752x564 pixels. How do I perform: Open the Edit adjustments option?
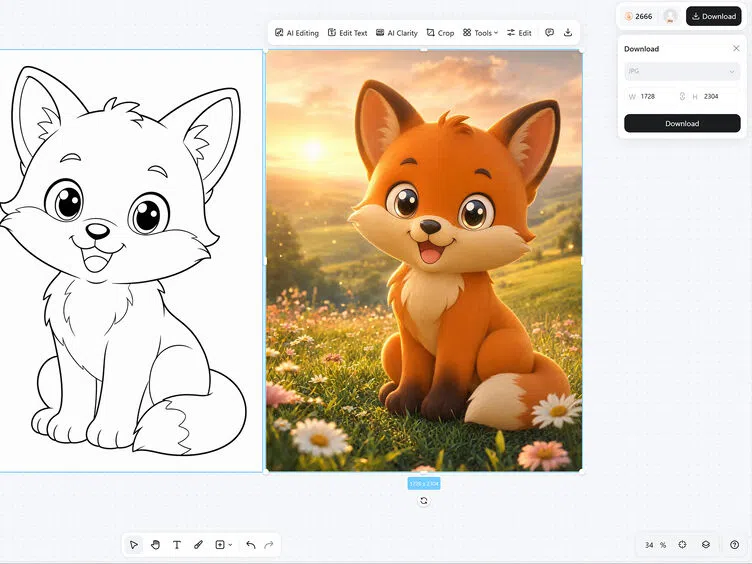pyautogui.click(x=519, y=33)
